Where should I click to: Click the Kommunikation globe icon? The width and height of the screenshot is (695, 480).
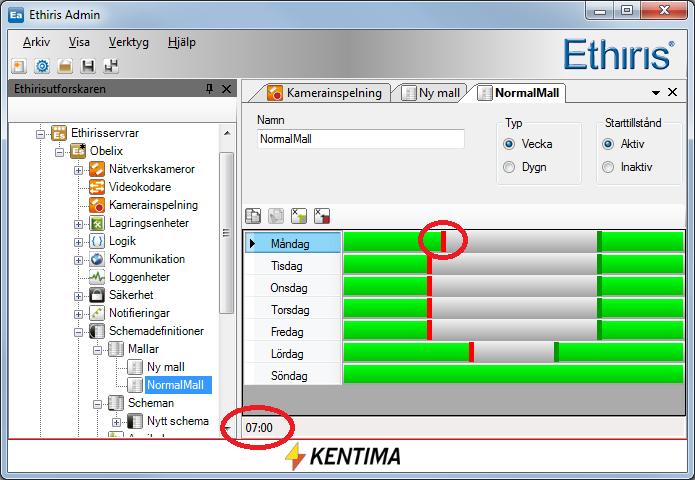point(97,259)
